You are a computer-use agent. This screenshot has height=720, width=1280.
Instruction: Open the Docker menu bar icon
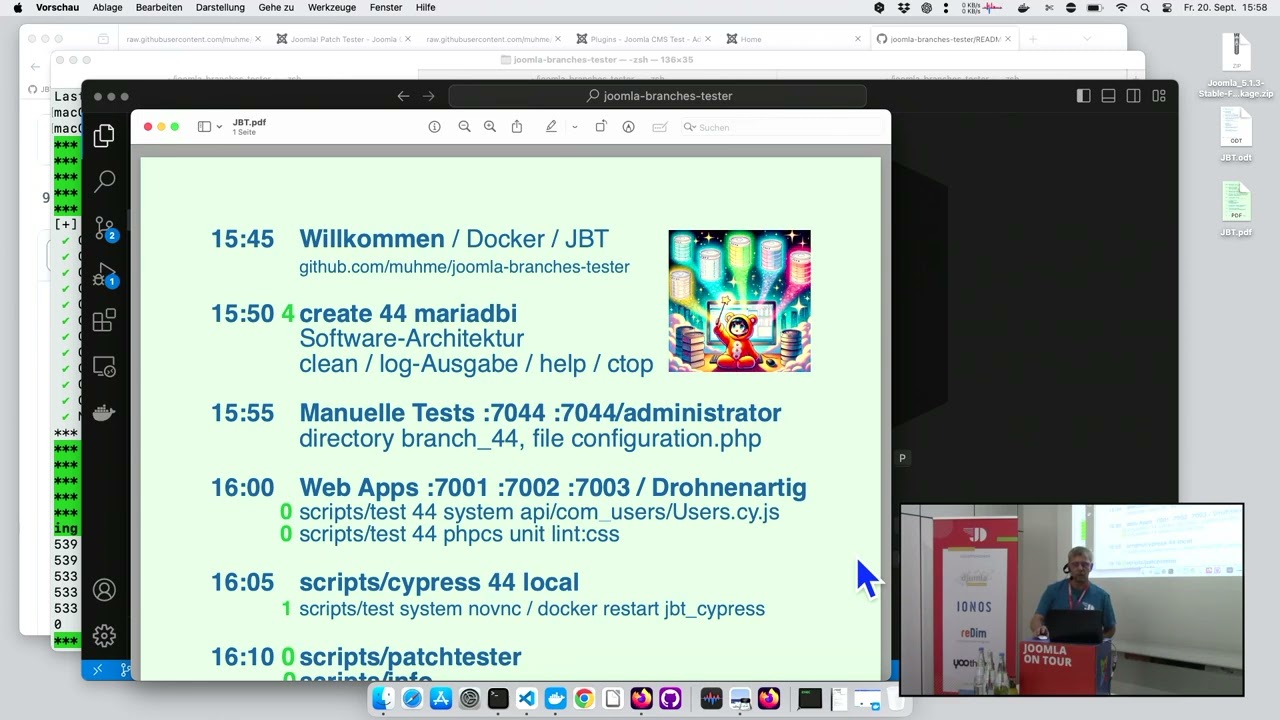tap(1023, 7)
